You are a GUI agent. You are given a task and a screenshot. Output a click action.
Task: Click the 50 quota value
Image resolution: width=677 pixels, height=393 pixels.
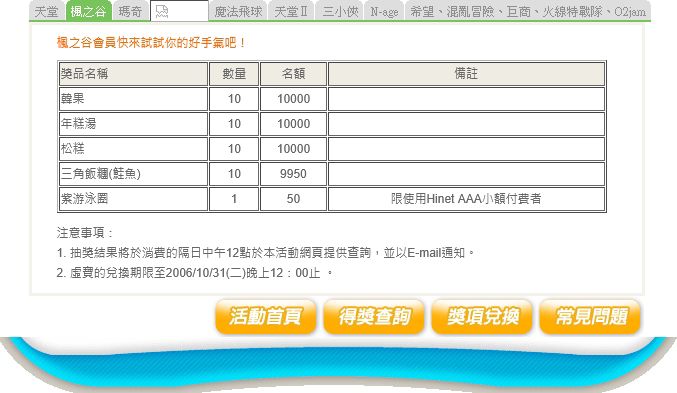pyautogui.click(x=293, y=199)
